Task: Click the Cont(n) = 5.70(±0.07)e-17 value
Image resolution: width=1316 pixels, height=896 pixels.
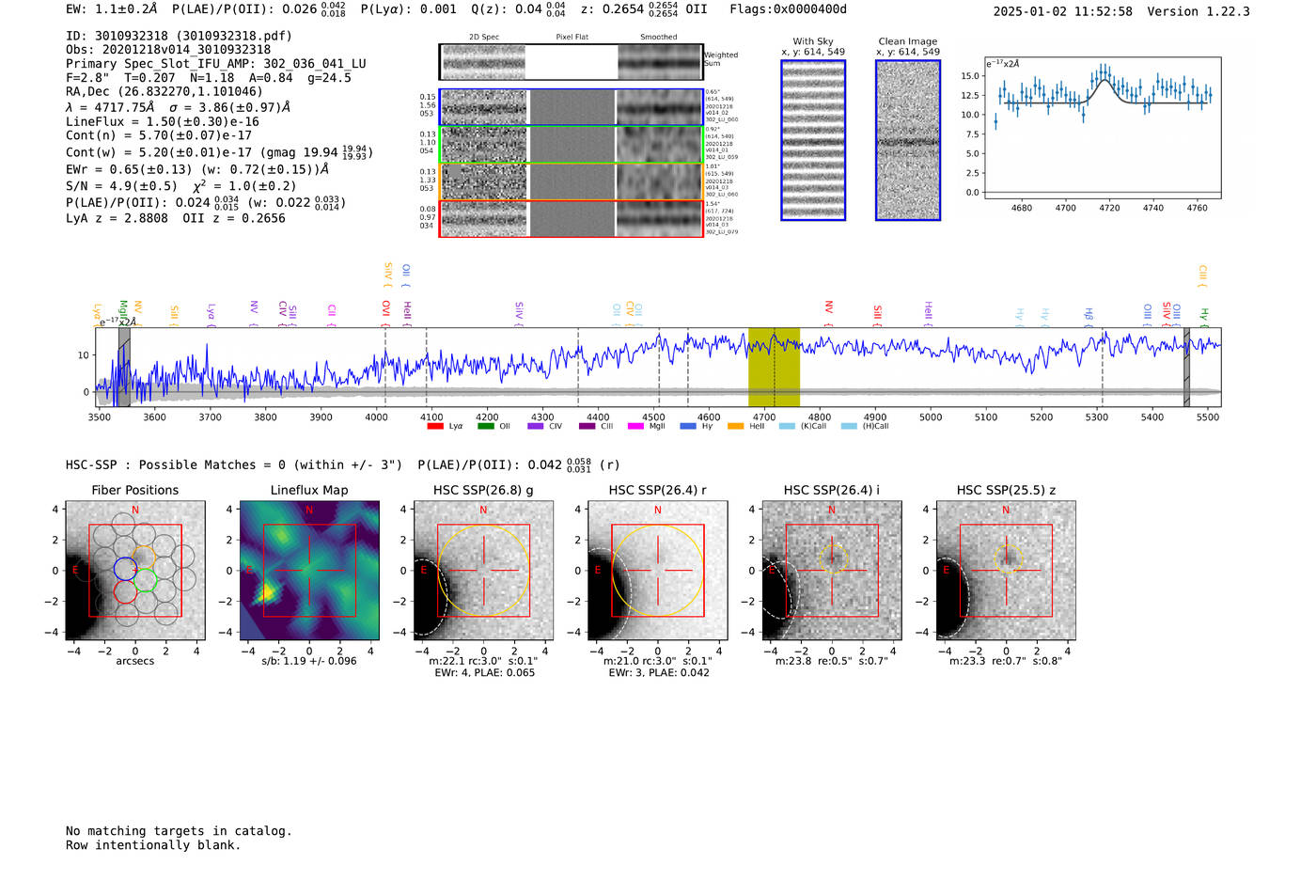Action: tap(159, 135)
